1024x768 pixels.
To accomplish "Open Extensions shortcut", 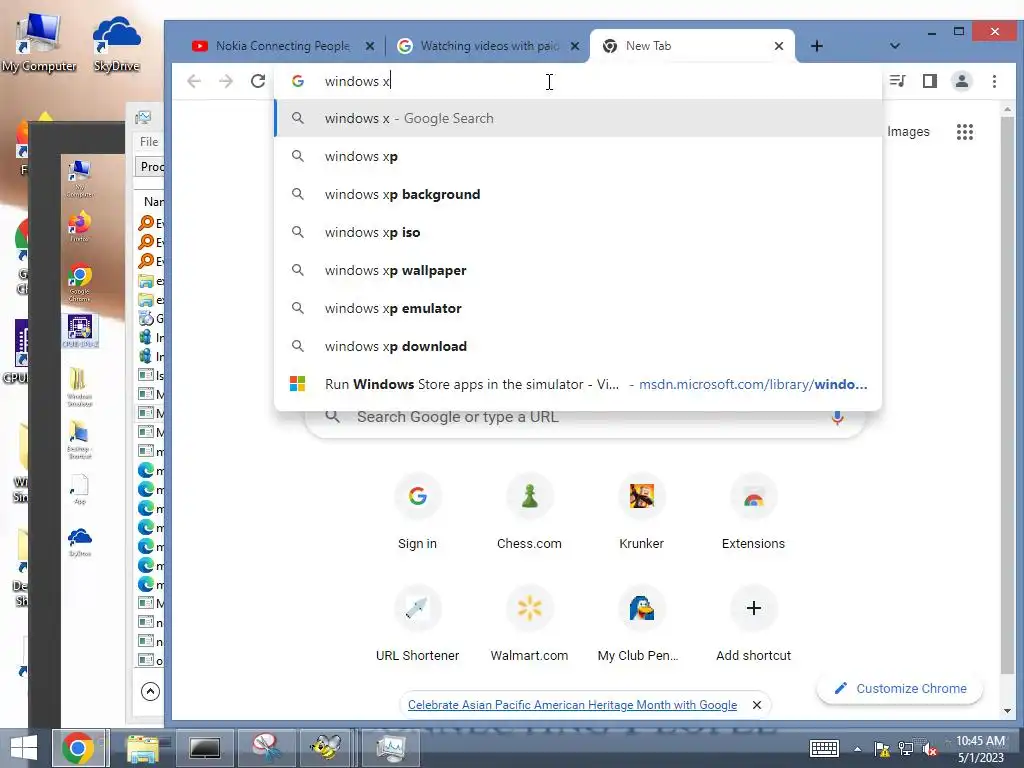I will 753,513.
